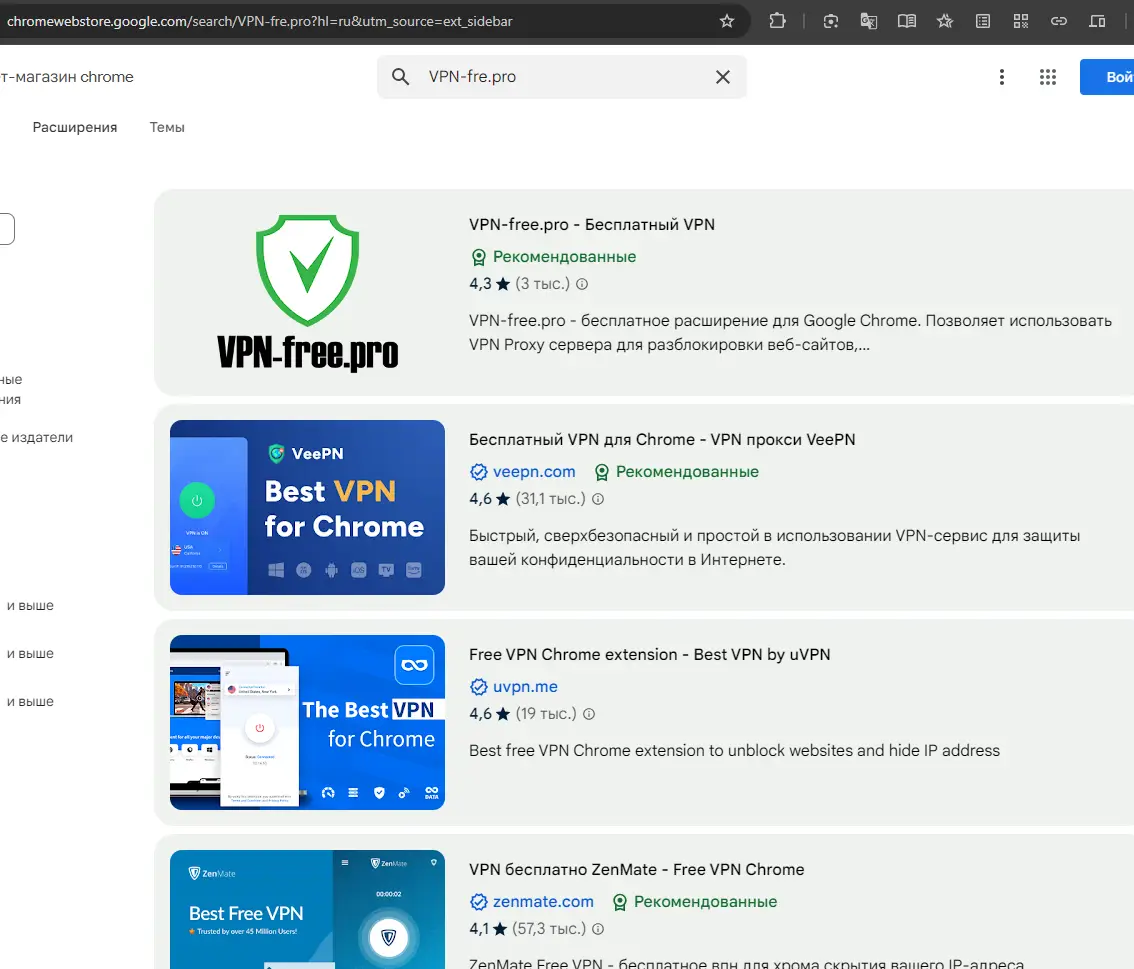Open the Google apps grid

point(1048,77)
